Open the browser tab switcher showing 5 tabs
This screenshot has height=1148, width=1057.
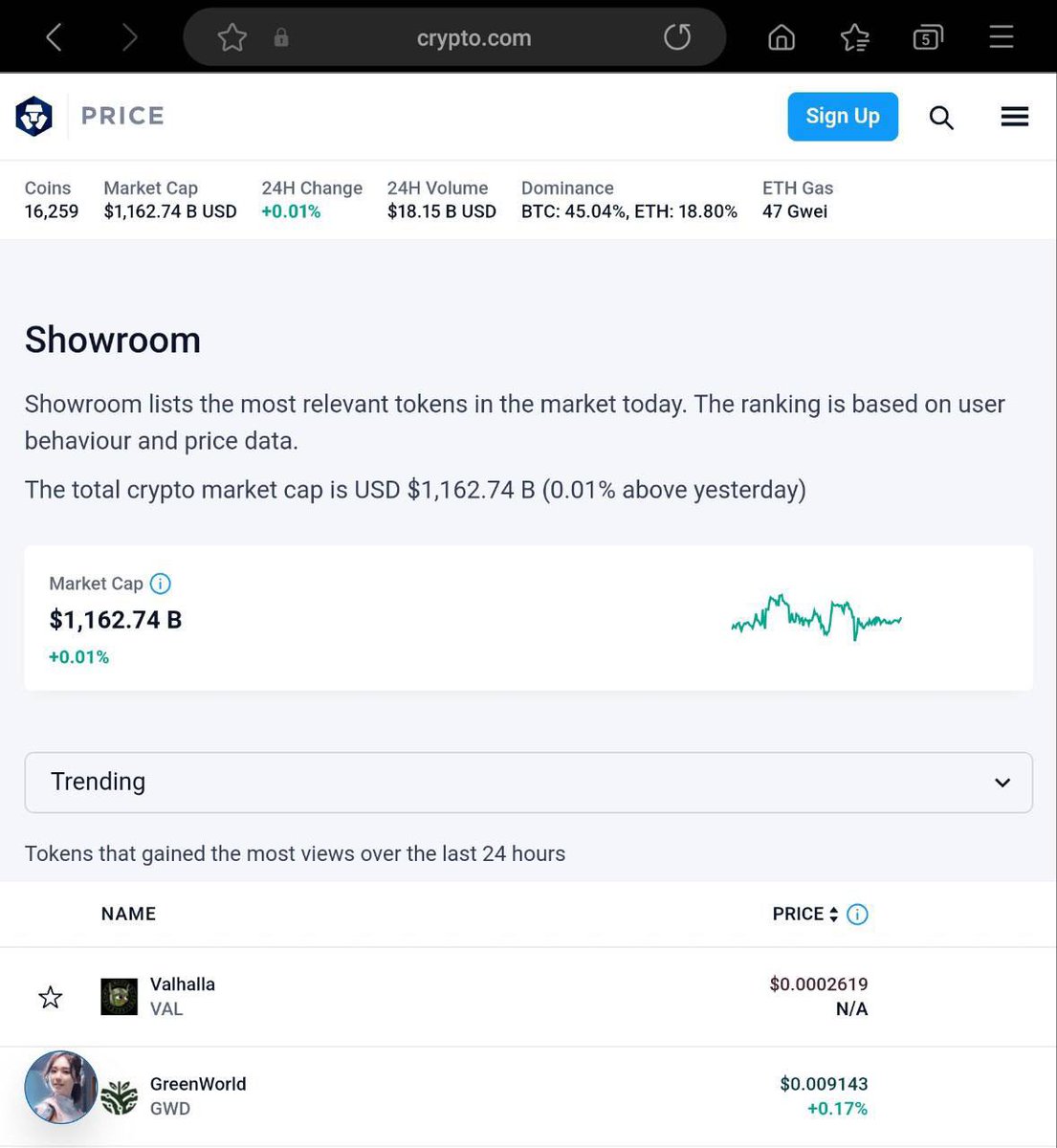tap(927, 37)
